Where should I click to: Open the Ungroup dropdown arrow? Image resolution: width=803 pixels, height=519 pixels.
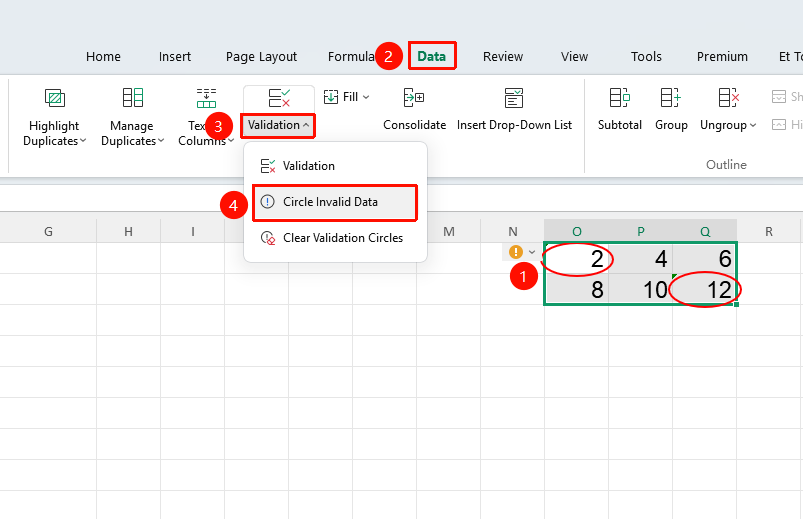pyautogui.click(x=753, y=126)
